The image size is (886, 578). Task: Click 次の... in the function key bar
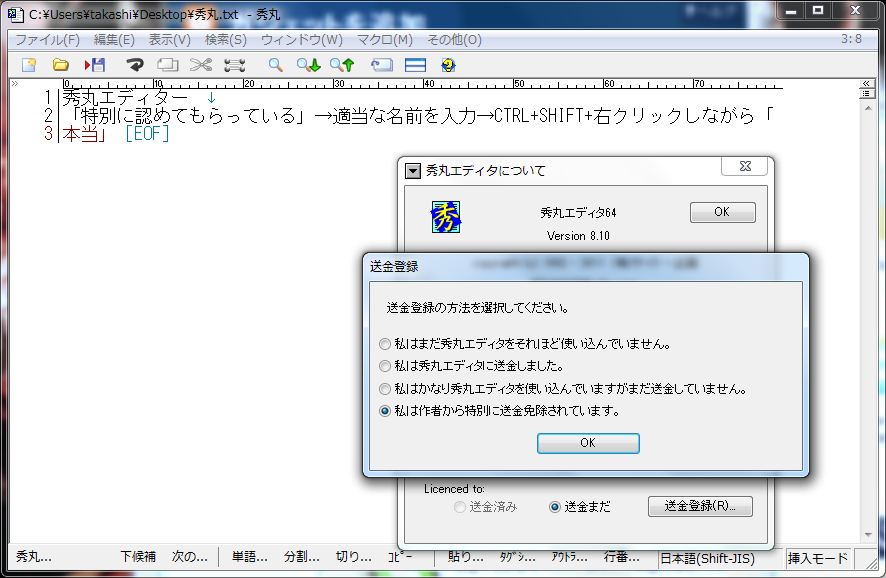pos(189,557)
